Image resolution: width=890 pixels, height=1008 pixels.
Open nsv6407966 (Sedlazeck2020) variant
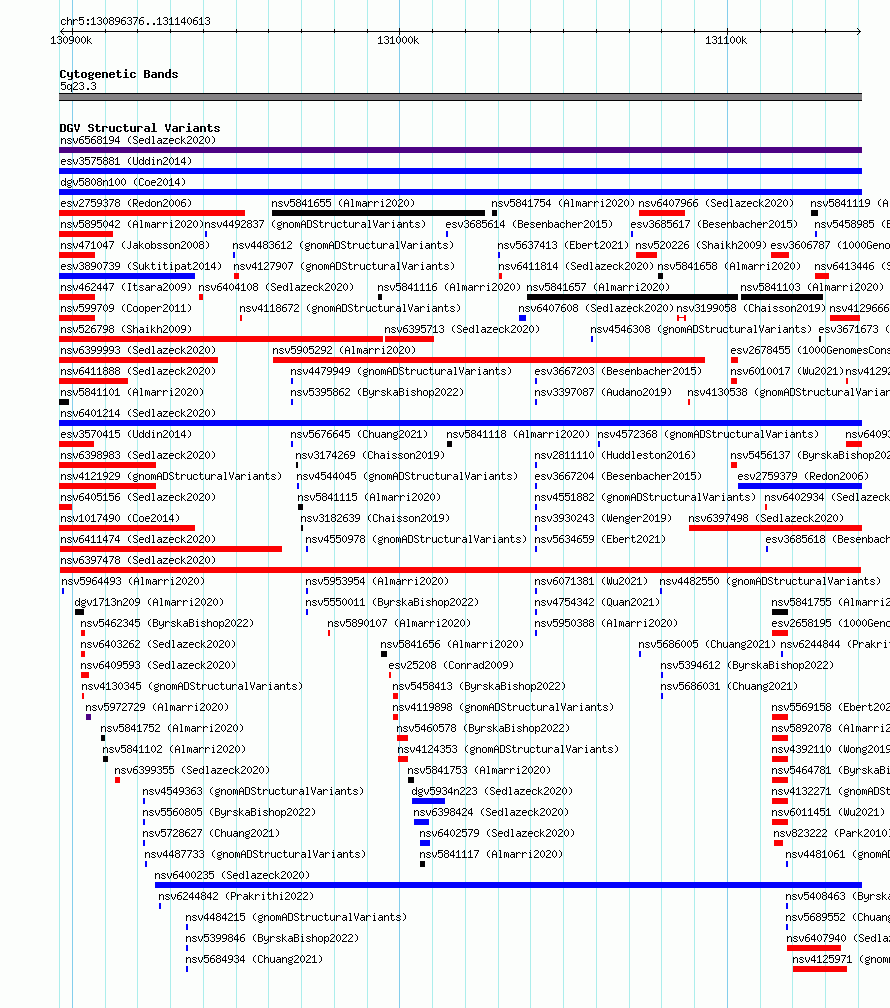(x=716, y=203)
